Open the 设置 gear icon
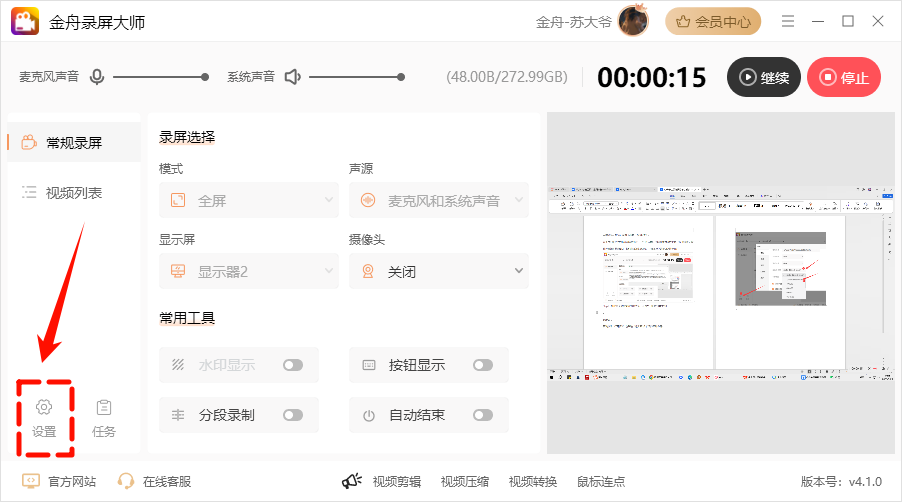 tap(44, 407)
